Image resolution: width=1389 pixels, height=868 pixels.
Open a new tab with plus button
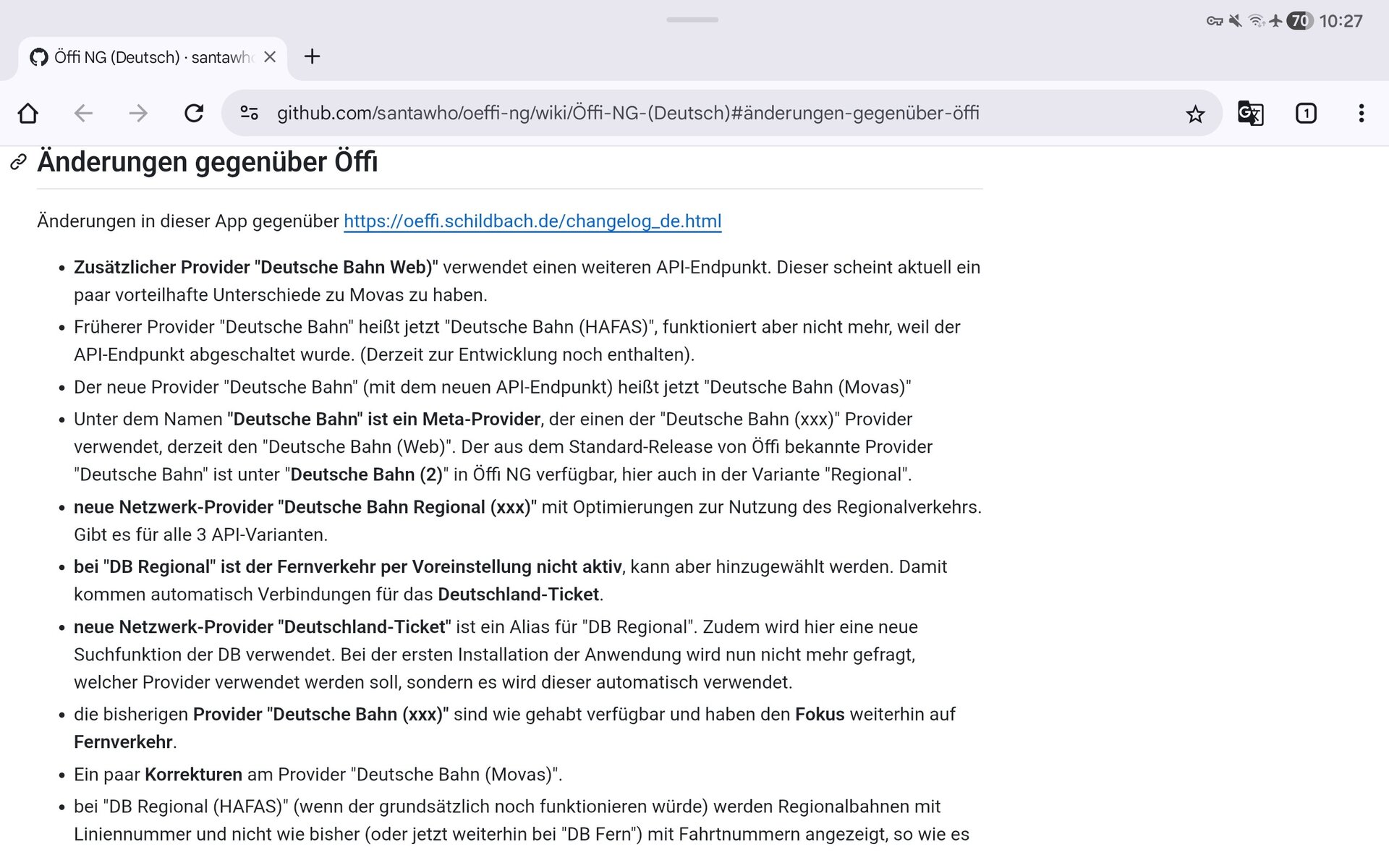pos(312,56)
